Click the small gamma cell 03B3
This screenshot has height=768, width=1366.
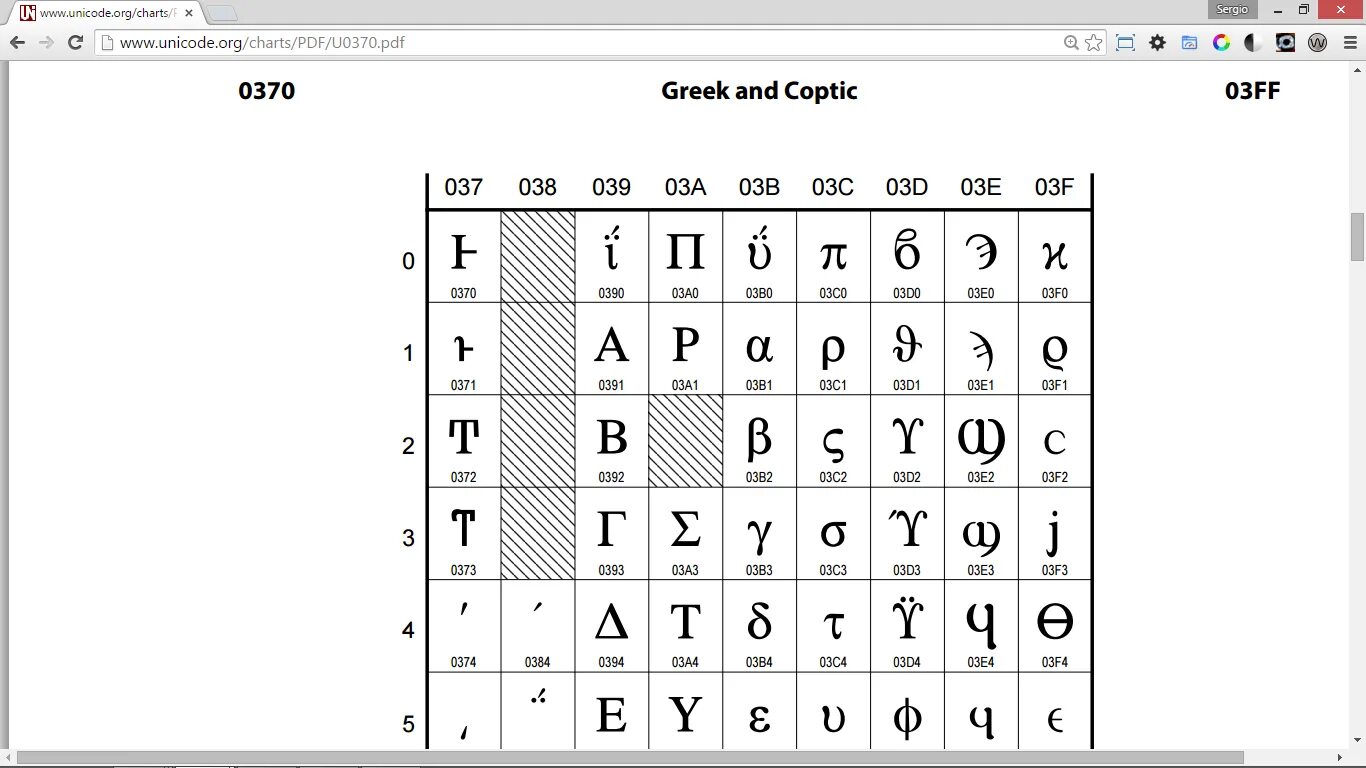pyautogui.click(x=759, y=533)
